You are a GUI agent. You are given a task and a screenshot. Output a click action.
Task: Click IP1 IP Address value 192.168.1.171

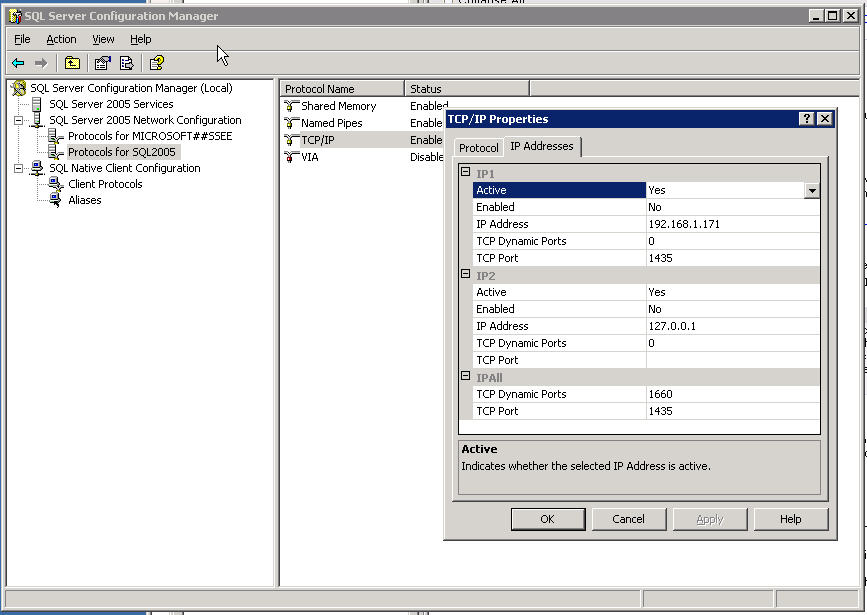coord(733,224)
